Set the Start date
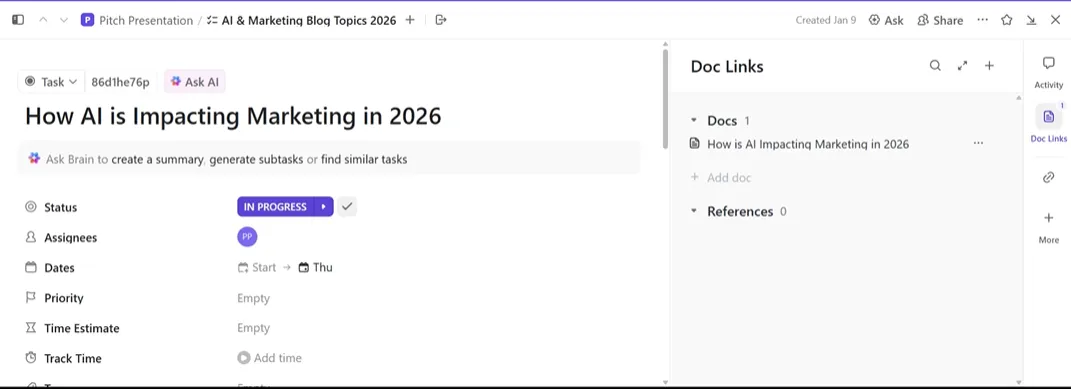Screen dimensions: 1071x389 257,268
